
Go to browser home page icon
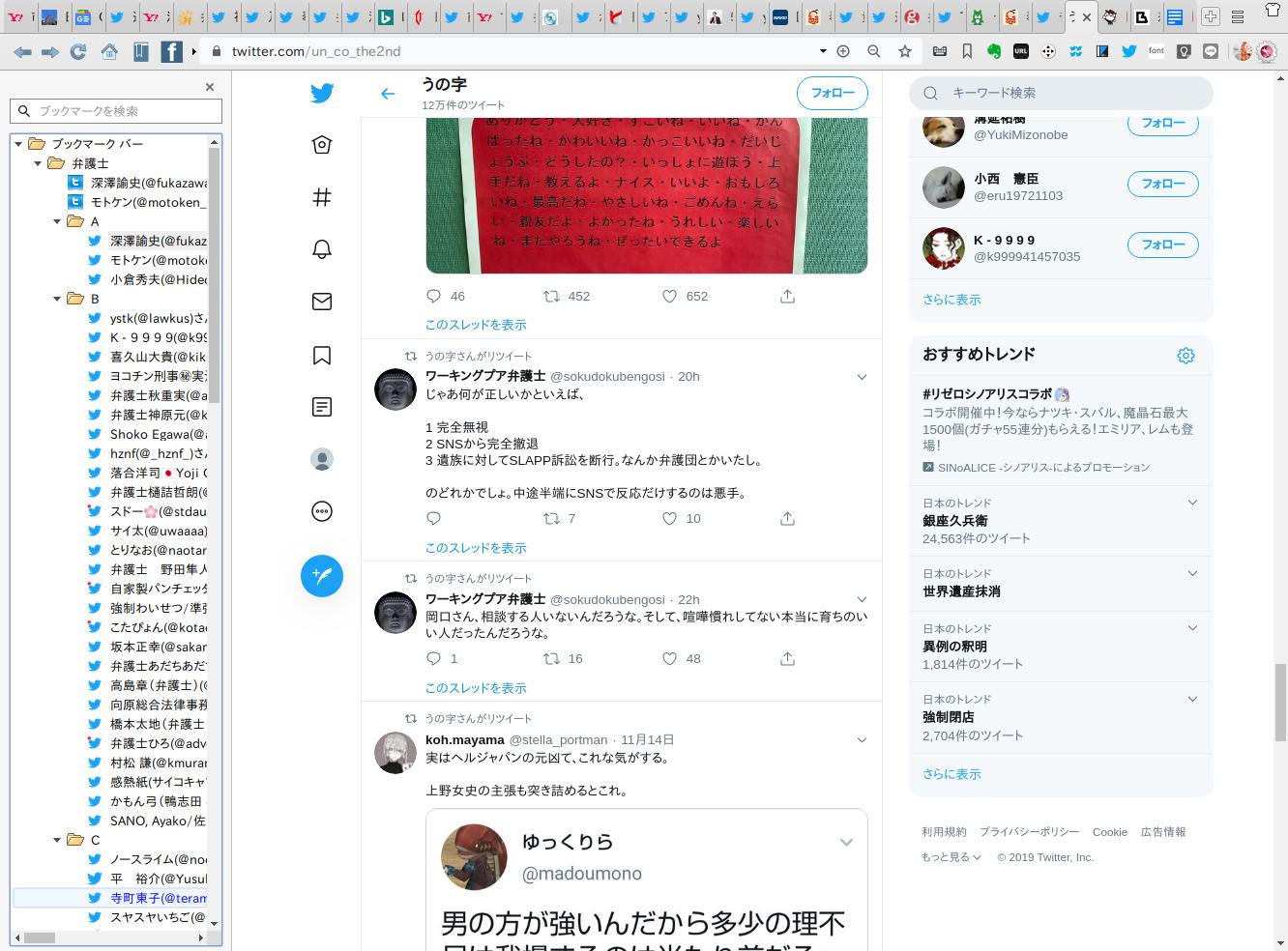click(109, 51)
